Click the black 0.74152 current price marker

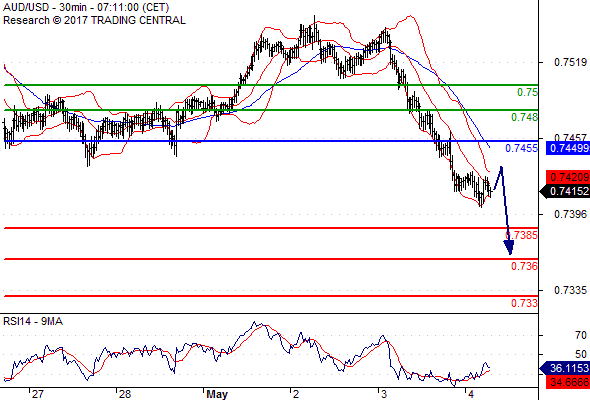point(565,192)
